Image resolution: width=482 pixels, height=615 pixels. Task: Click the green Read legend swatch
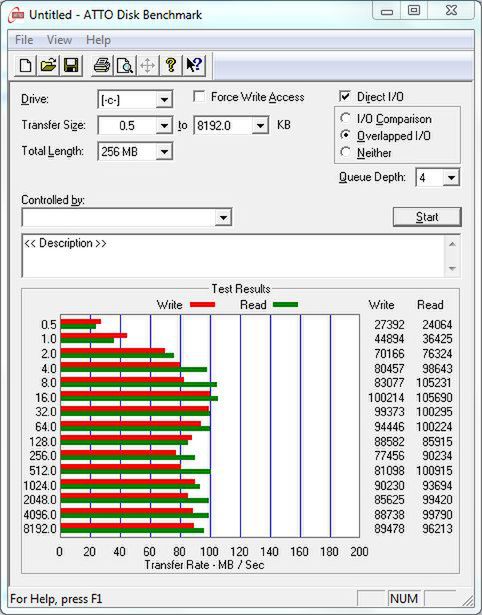285,305
